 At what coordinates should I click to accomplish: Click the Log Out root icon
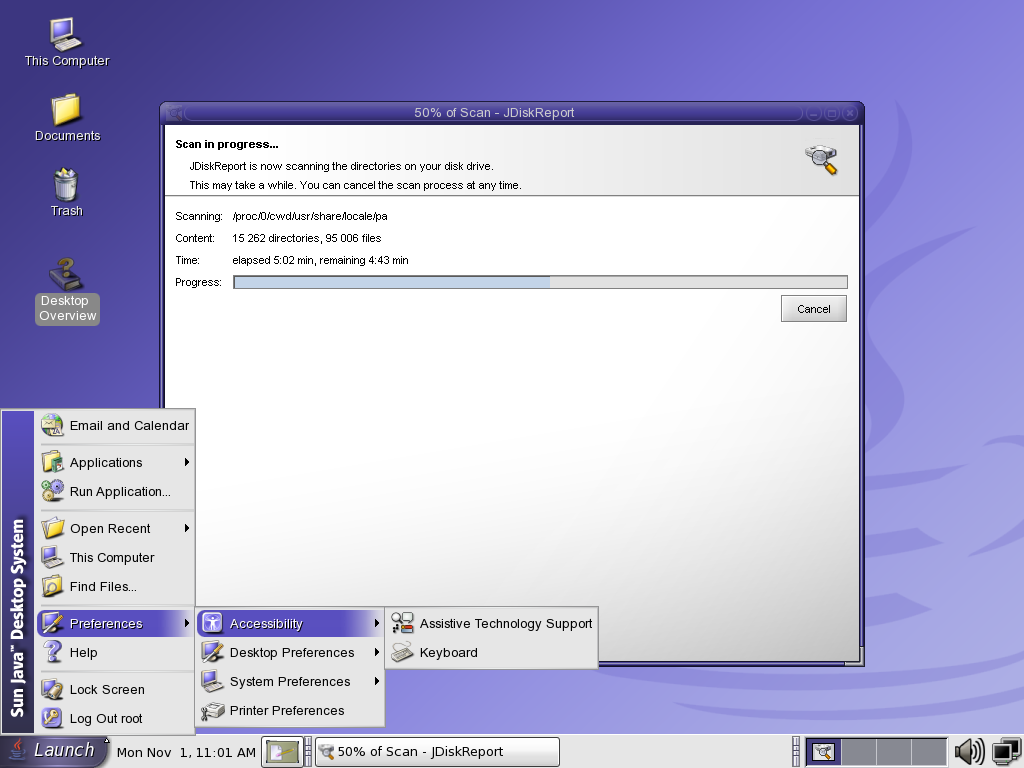52,718
